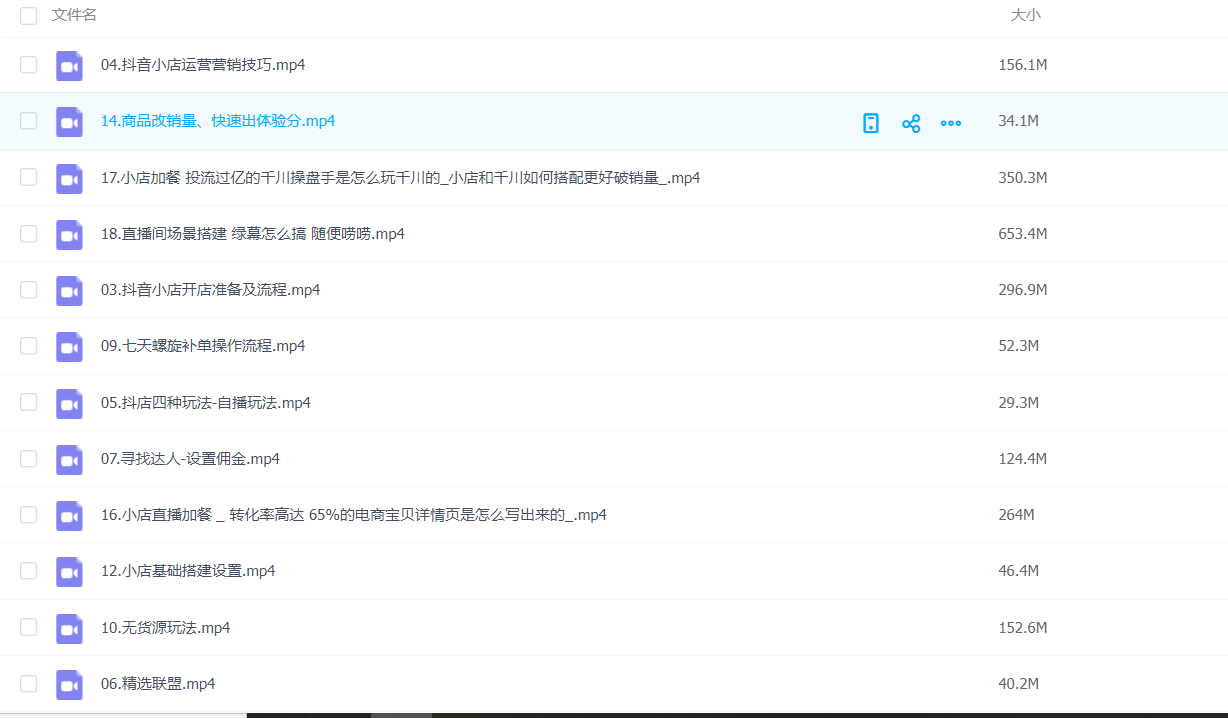This screenshot has width=1228, height=718.
Task: Click the 653.4M size value
Action: point(1023,234)
